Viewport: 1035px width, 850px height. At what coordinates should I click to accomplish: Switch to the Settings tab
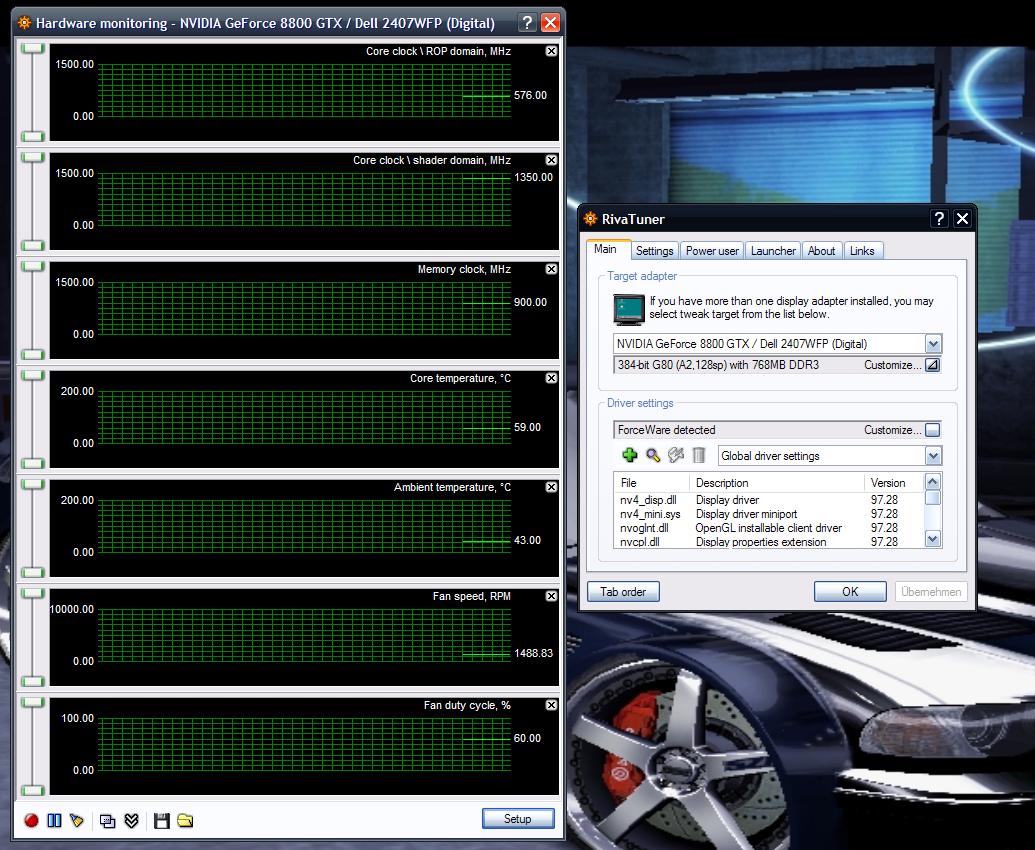(x=654, y=251)
